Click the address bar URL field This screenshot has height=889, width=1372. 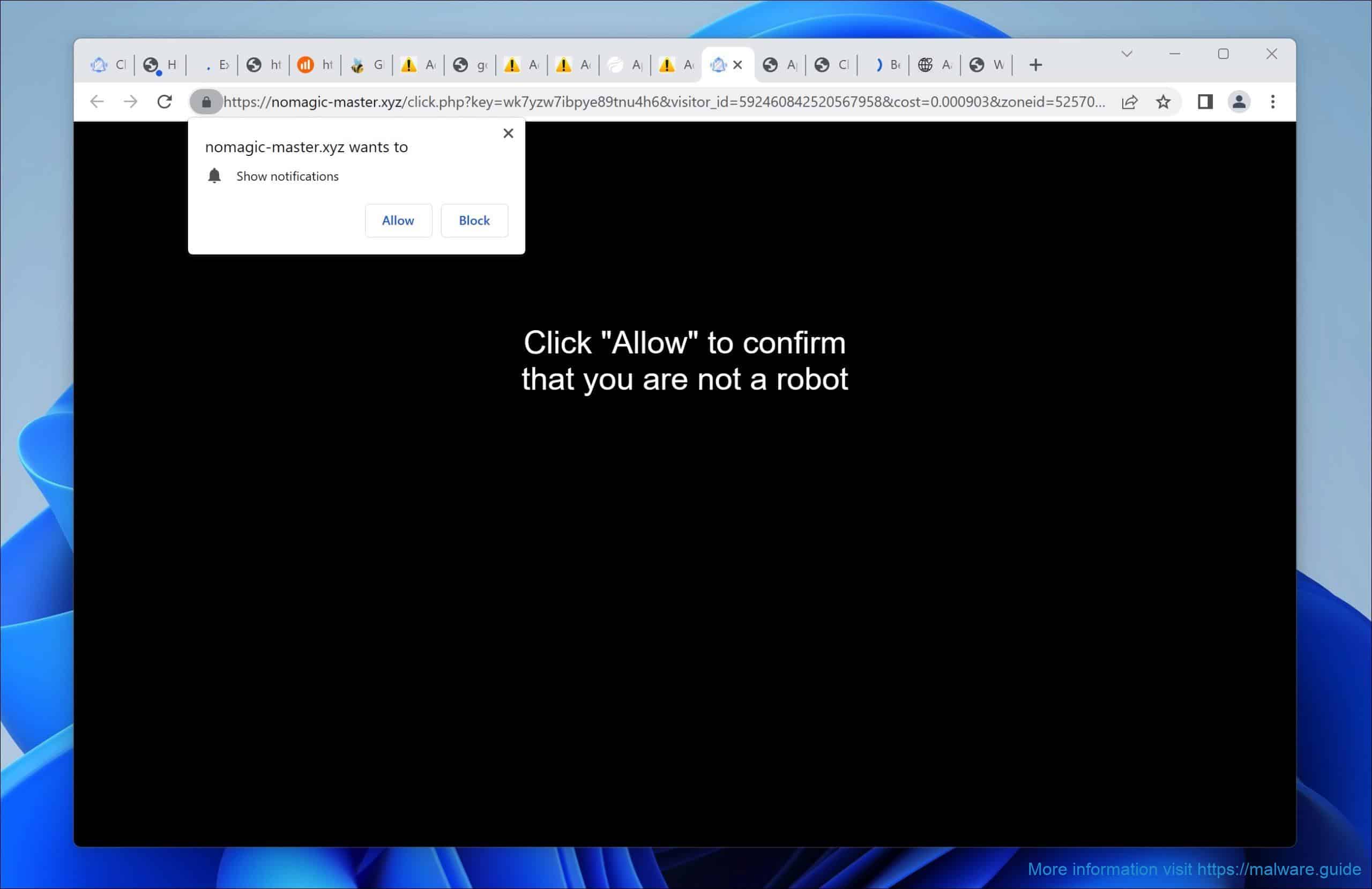[664, 102]
